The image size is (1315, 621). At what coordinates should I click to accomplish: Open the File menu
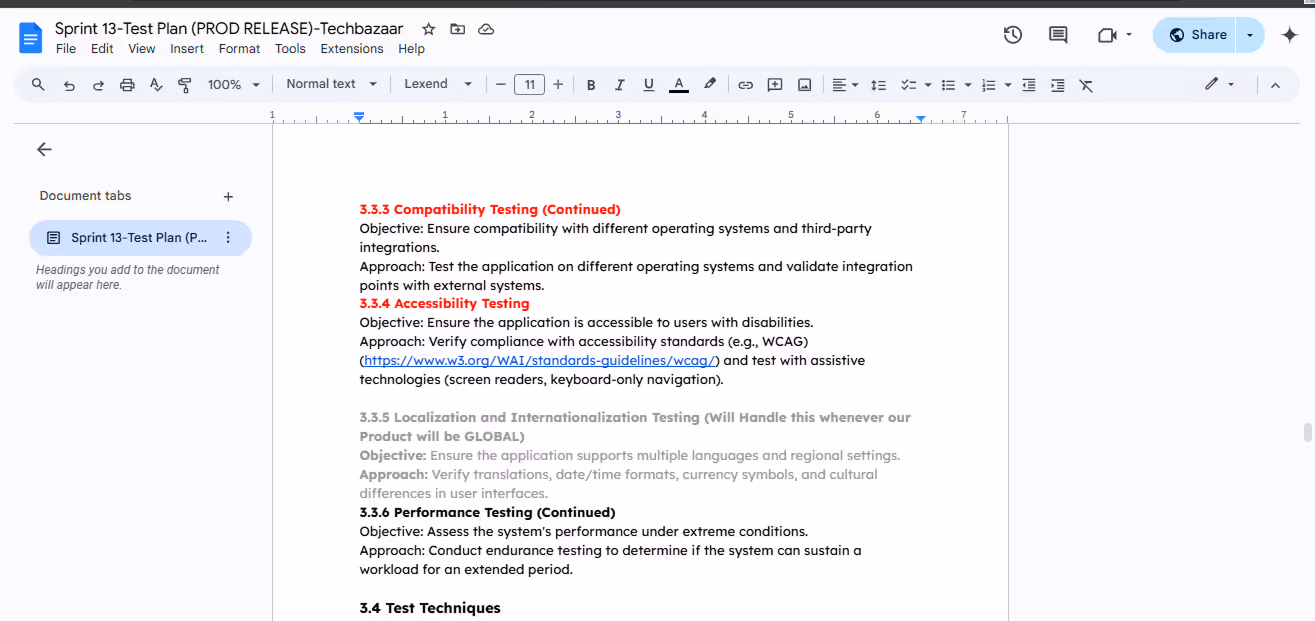coord(66,49)
